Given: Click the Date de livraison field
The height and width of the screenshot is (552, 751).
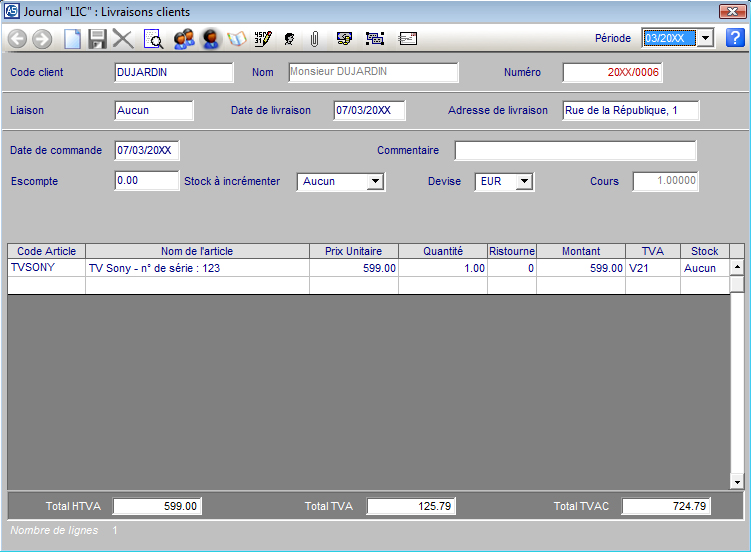Looking at the screenshot, I should [368, 111].
